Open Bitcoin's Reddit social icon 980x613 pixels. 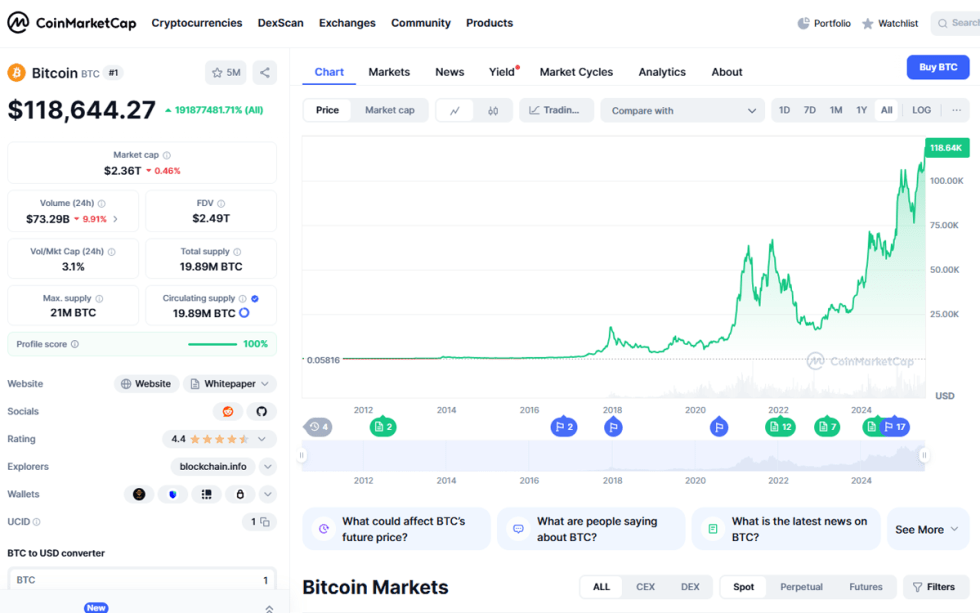(228, 411)
